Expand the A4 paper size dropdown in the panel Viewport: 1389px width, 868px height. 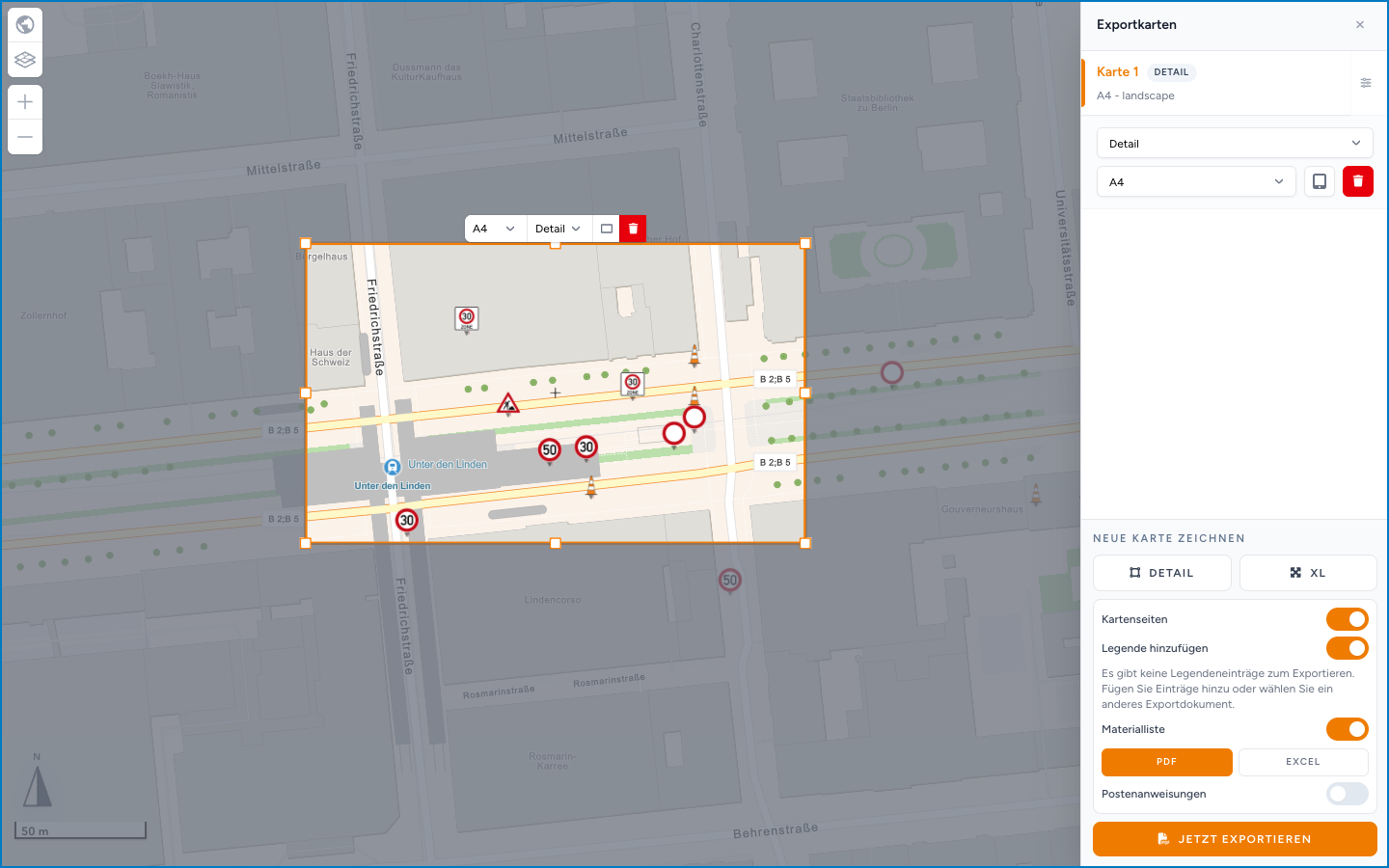[x=1196, y=181]
